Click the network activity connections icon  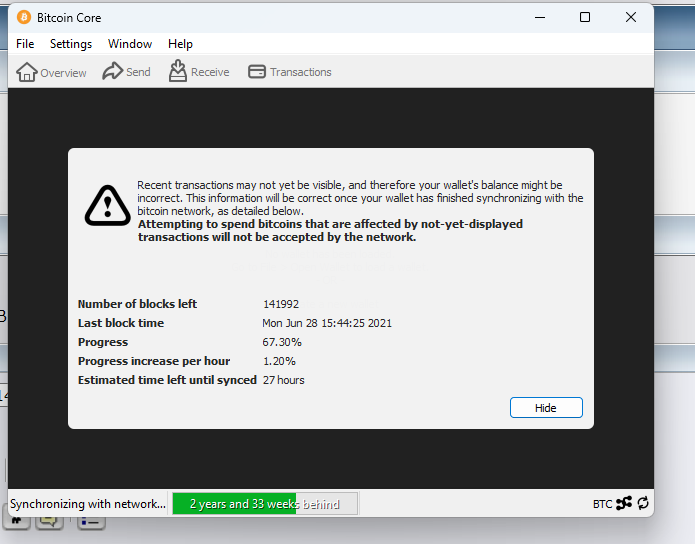(624, 503)
